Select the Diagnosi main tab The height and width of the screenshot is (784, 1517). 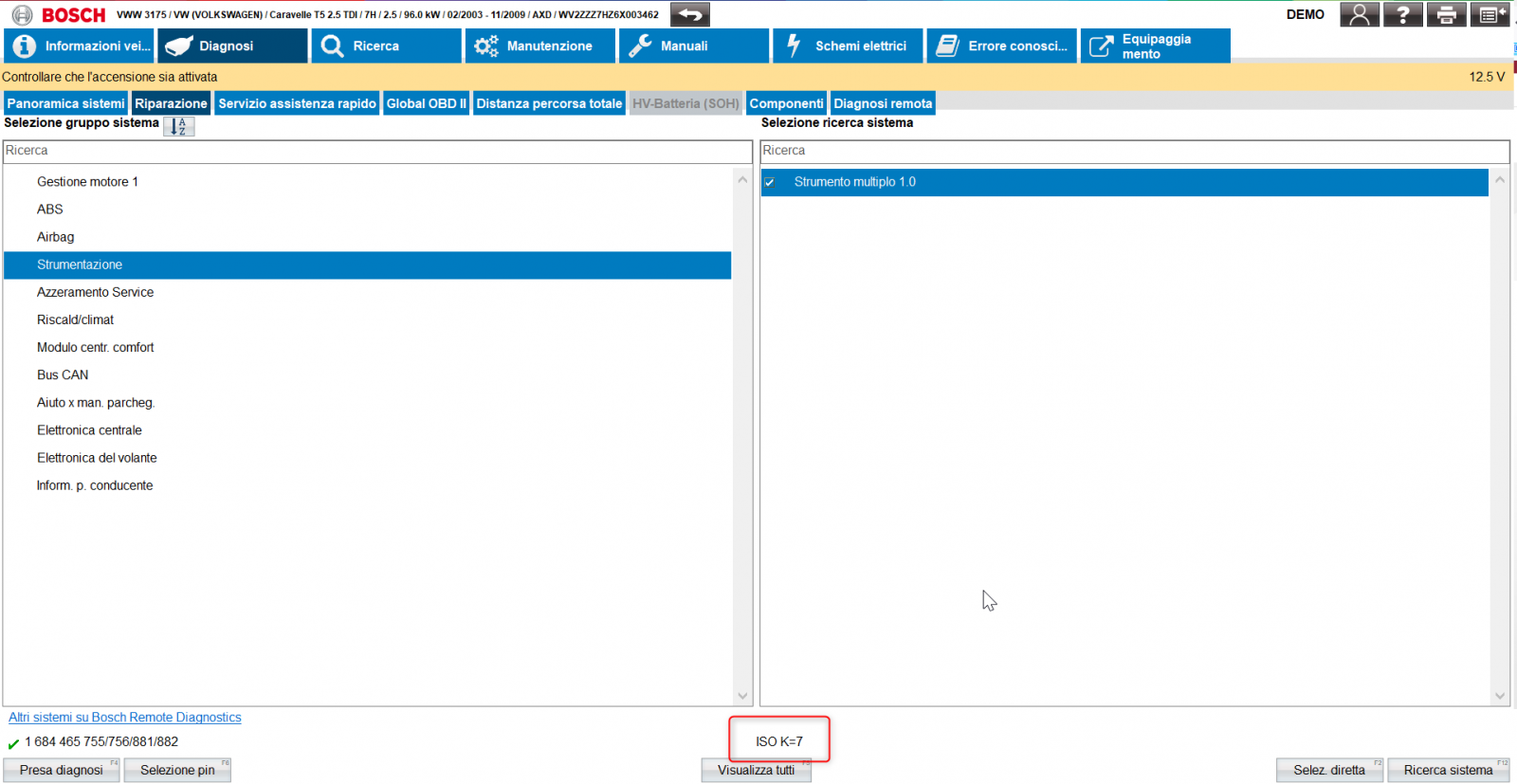click(232, 46)
